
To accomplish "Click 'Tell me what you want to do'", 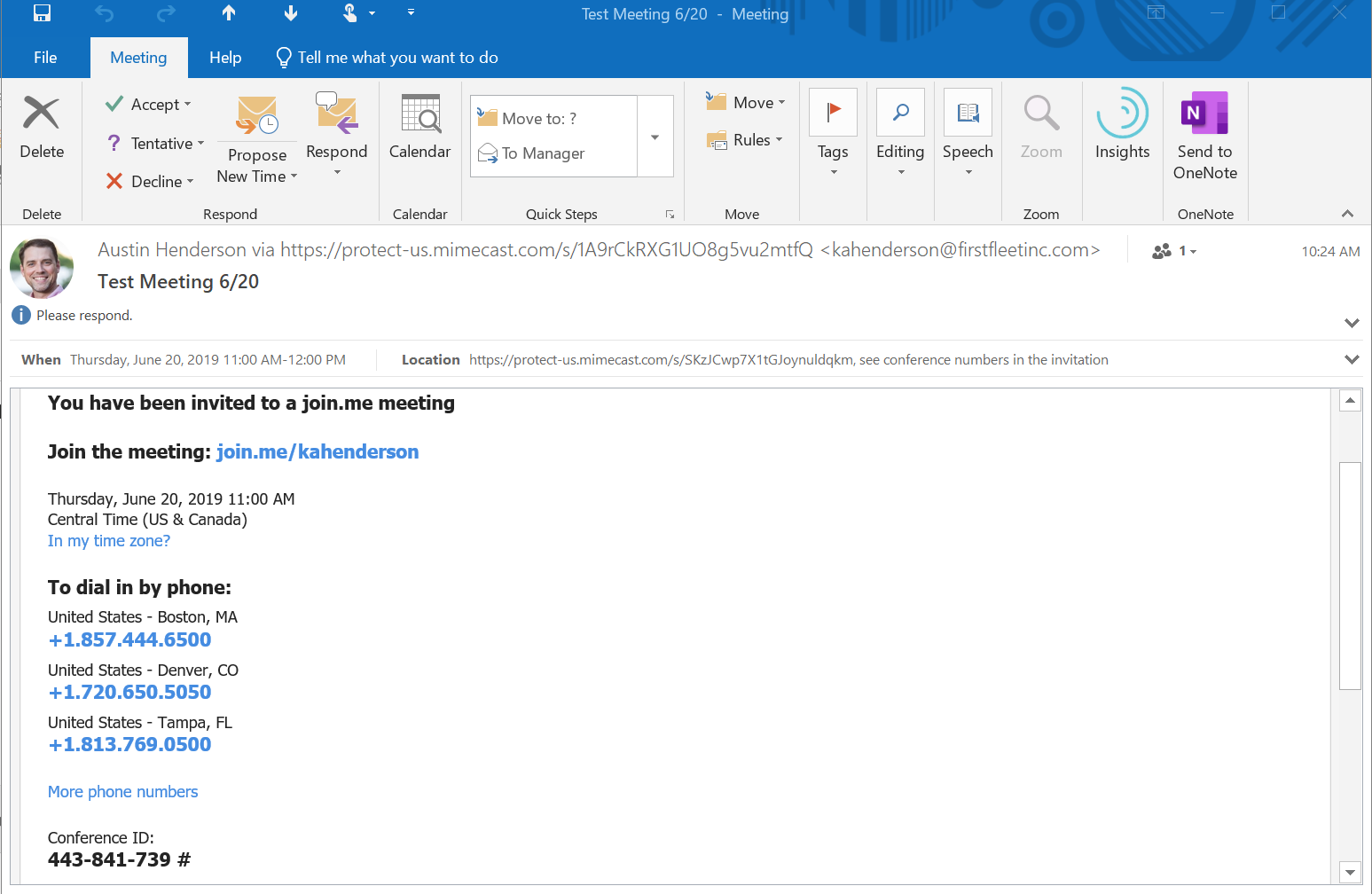I will tap(388, 58).
